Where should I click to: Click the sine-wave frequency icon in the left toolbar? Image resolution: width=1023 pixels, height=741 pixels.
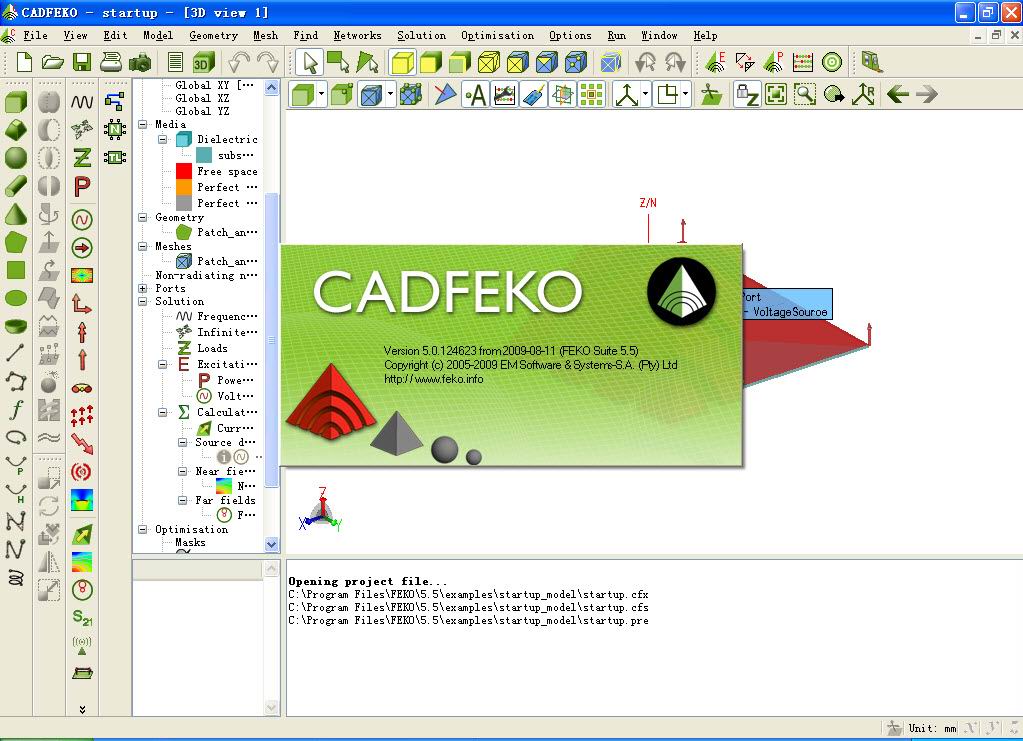82,102
